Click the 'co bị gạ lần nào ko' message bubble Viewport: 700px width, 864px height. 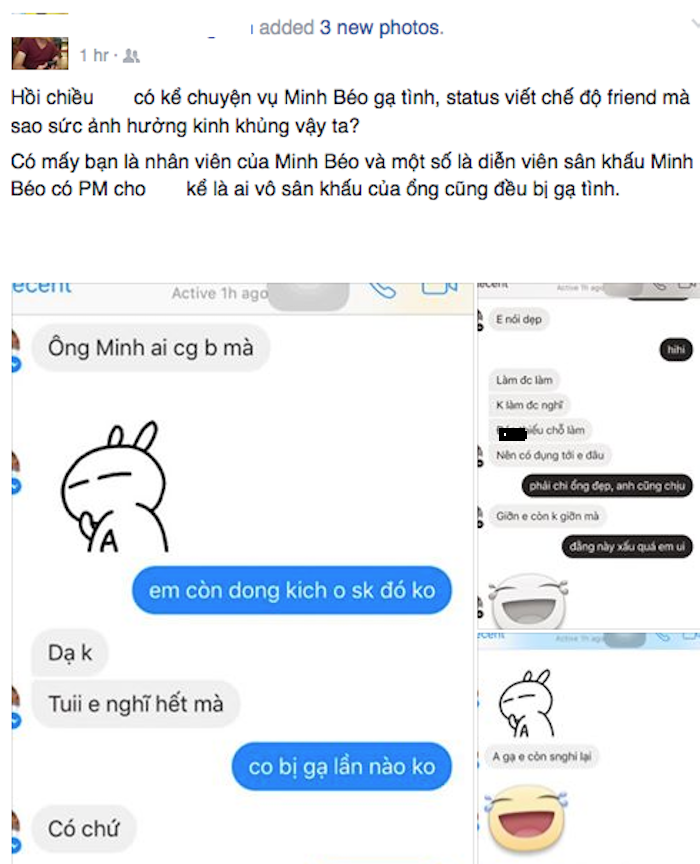click(342, 766)
